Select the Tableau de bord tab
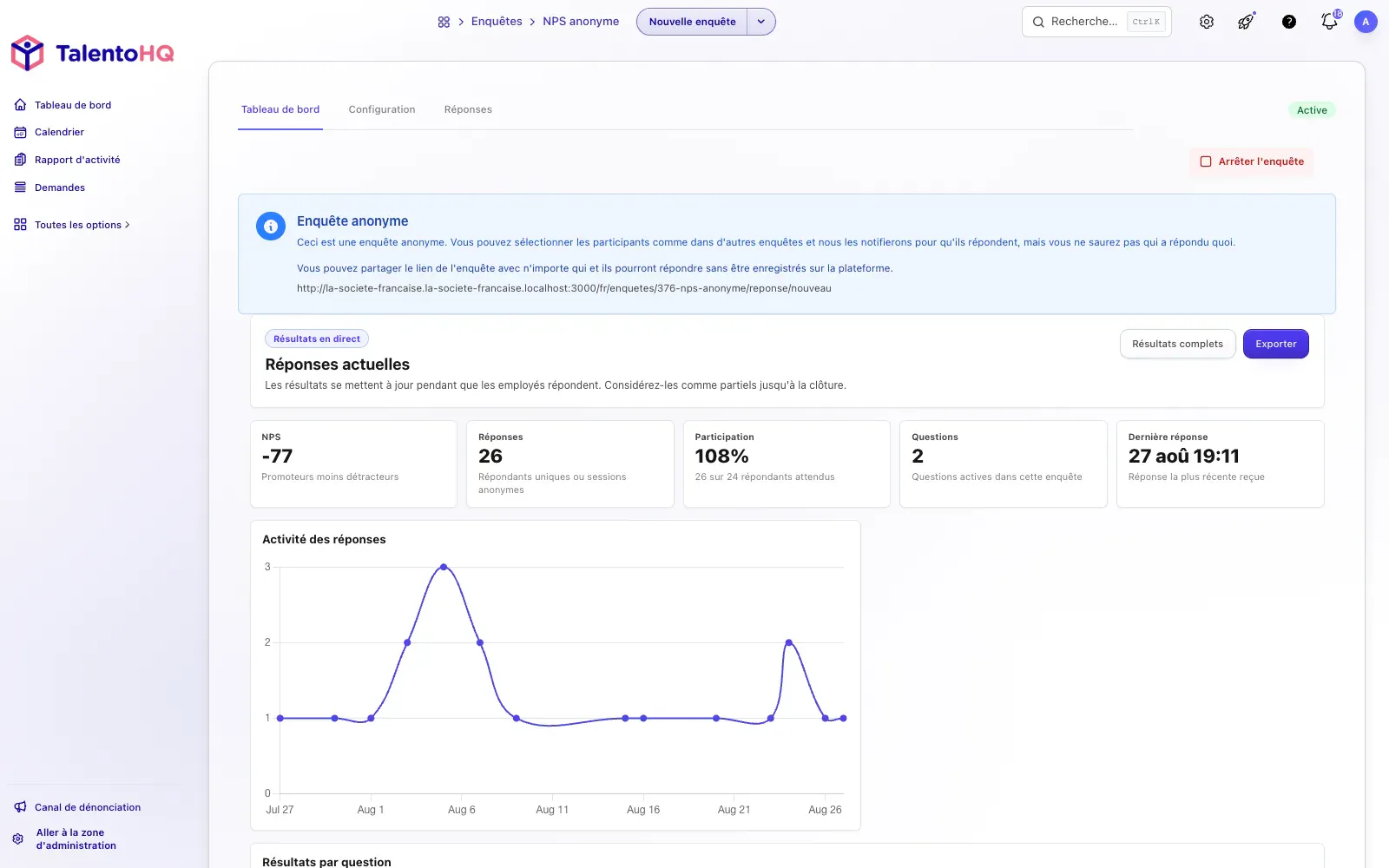The width and height of the screenshot is (1389, 868). point(280,110)
